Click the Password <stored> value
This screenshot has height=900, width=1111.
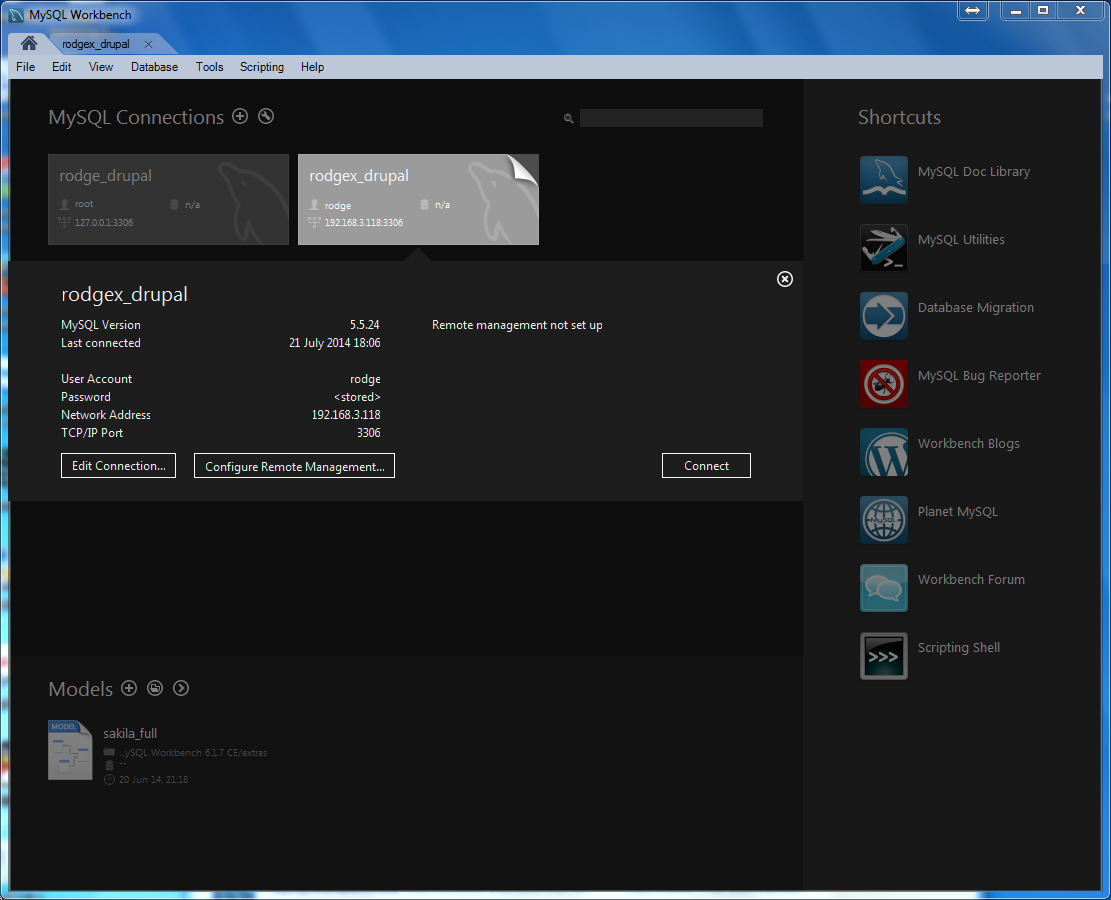357,397
